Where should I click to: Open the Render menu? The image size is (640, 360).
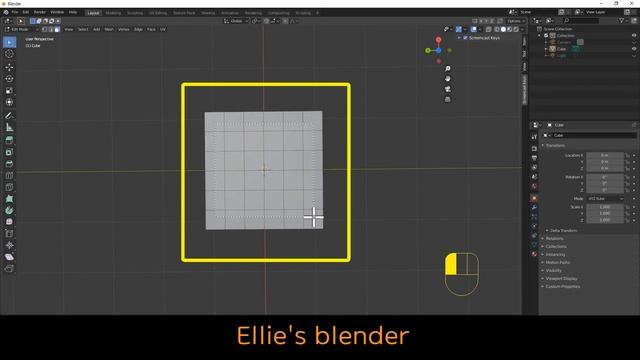40,12
